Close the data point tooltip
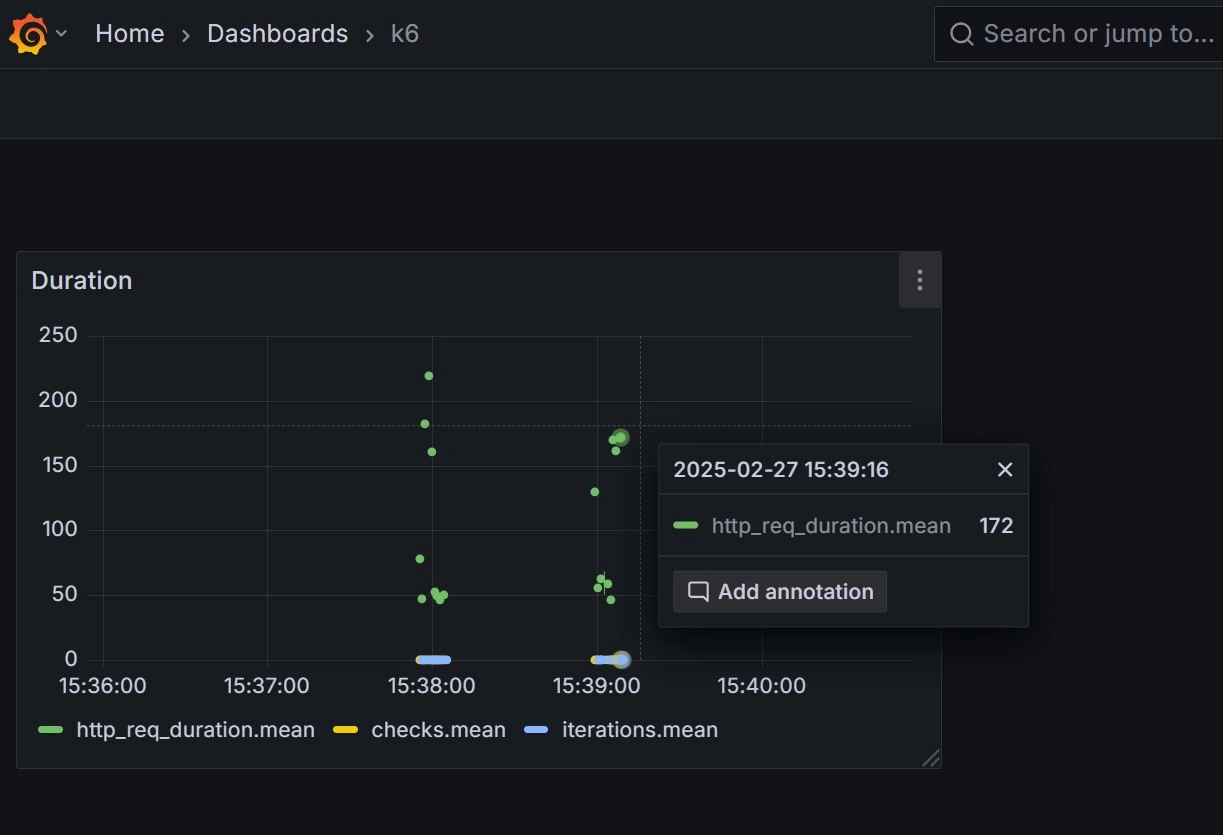Screen dimensions: 1223x835 1005,470
